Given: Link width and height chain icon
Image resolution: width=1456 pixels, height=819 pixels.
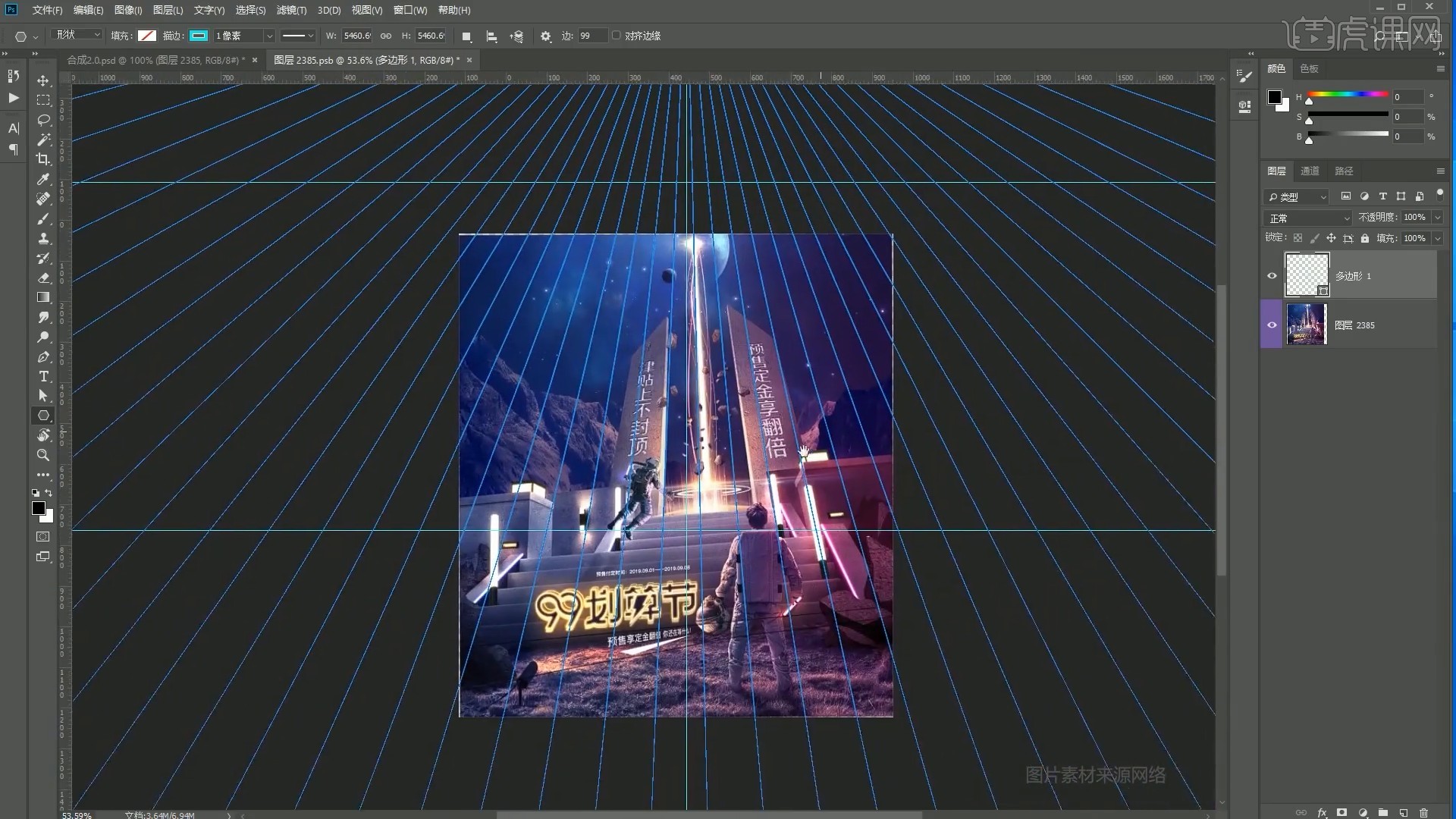Looking at the screenshot, I should [386, 36].
